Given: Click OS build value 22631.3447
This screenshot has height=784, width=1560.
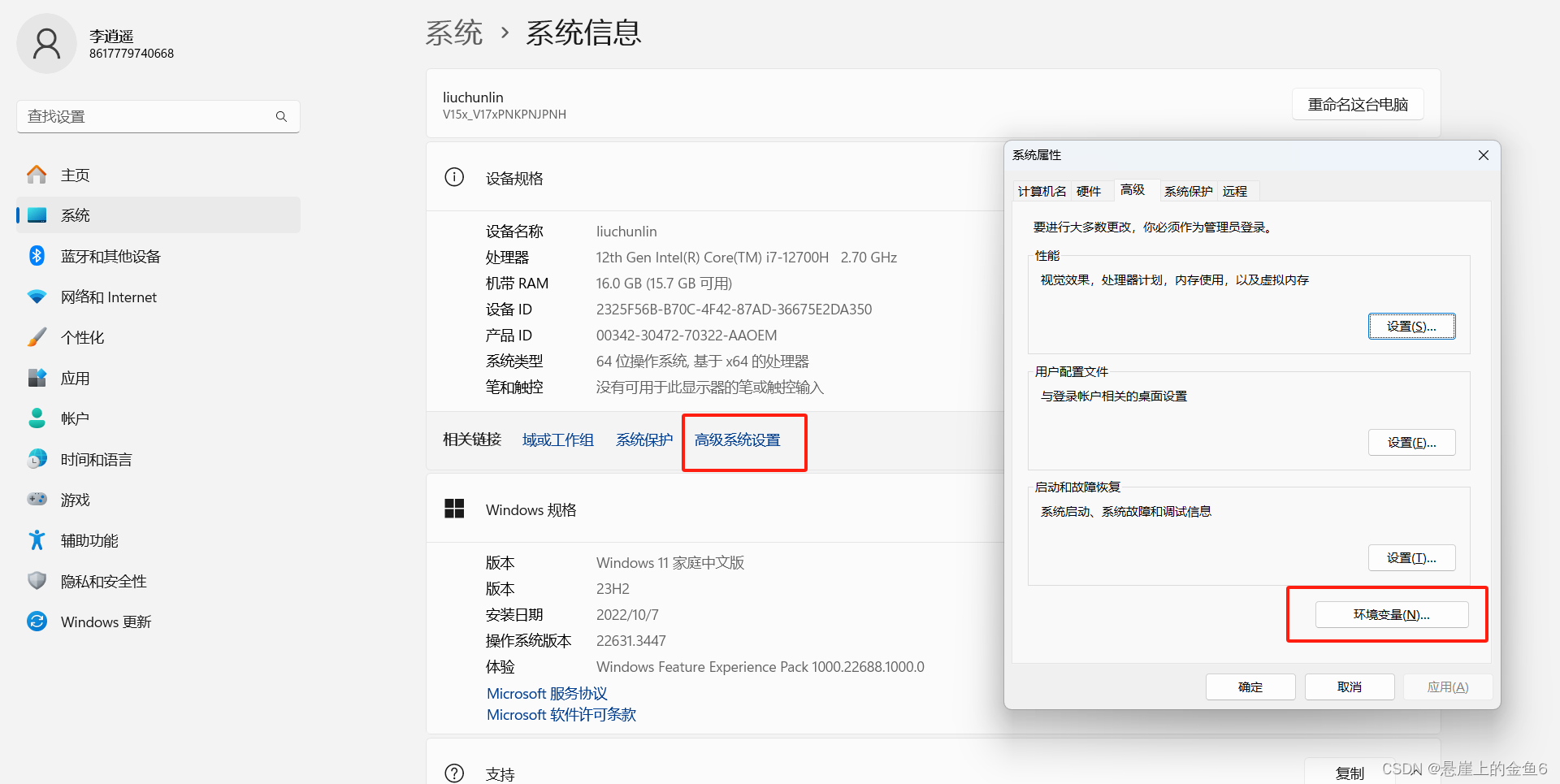Looking at the screenshot, I should (631, 641).
